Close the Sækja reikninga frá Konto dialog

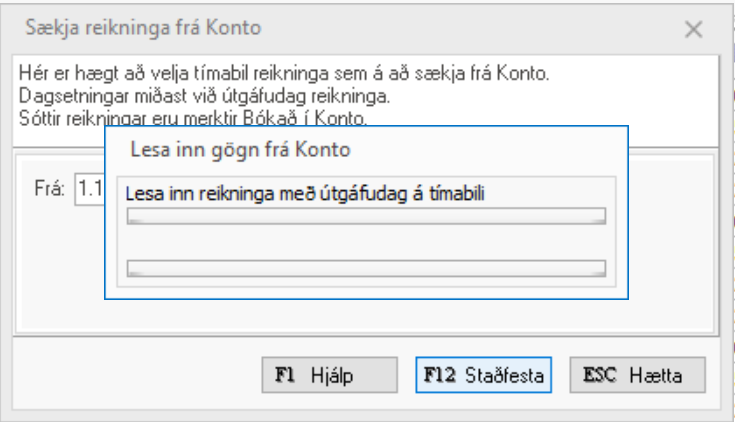pyautogui.click(x=693, y=29)
